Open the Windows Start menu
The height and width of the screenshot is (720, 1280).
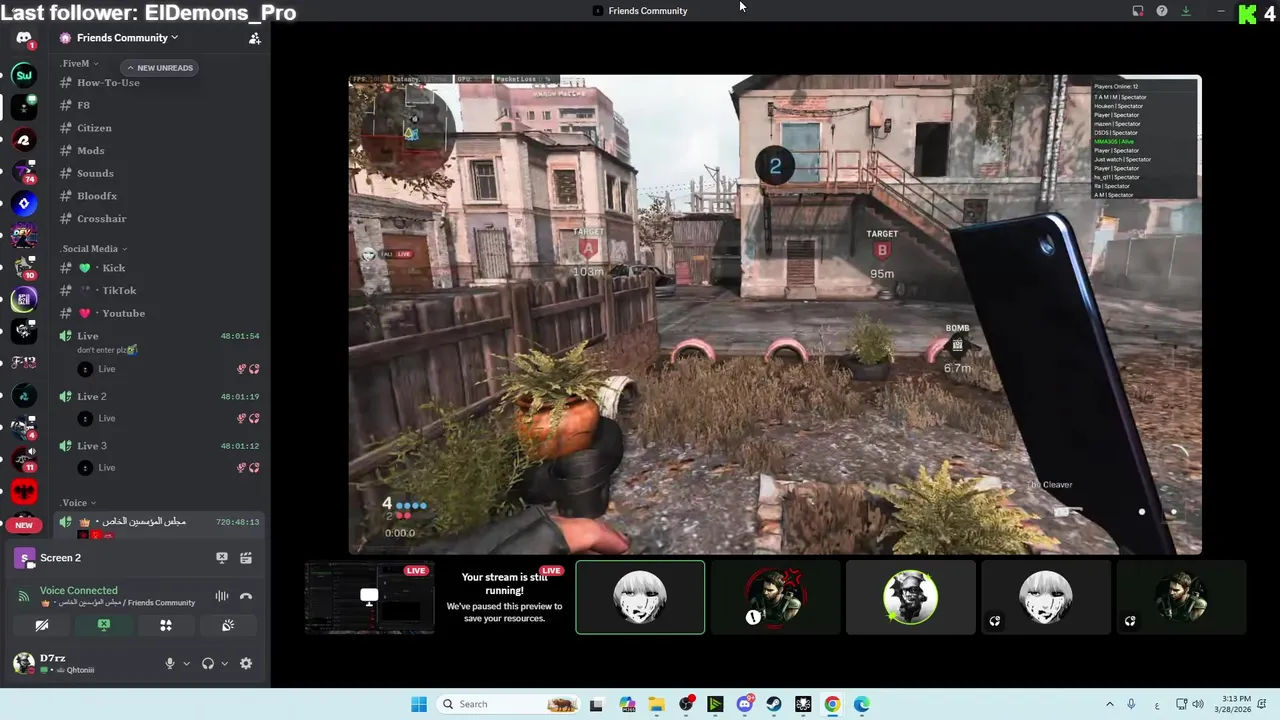419,704
